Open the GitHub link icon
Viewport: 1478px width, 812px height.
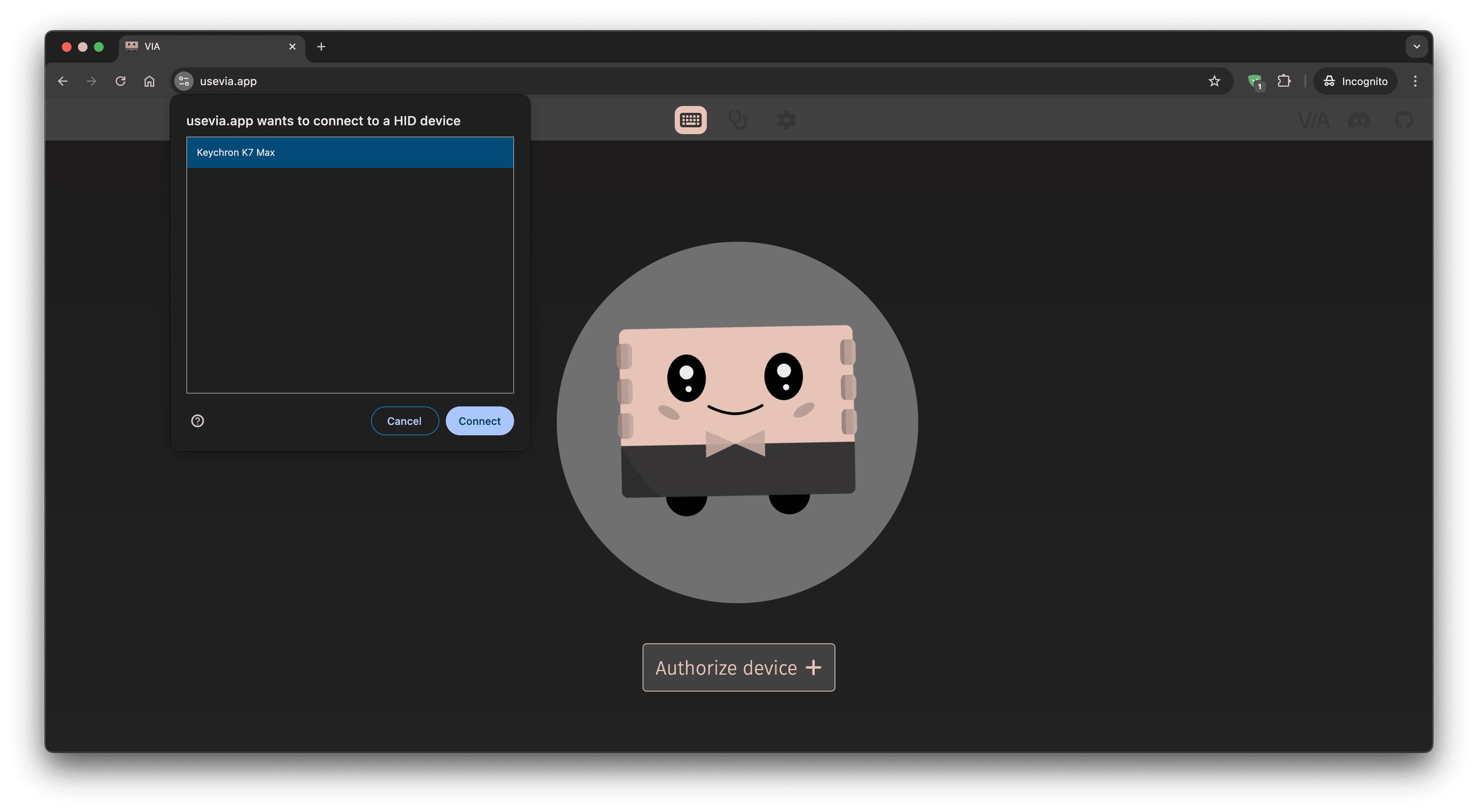(1404, 120)
